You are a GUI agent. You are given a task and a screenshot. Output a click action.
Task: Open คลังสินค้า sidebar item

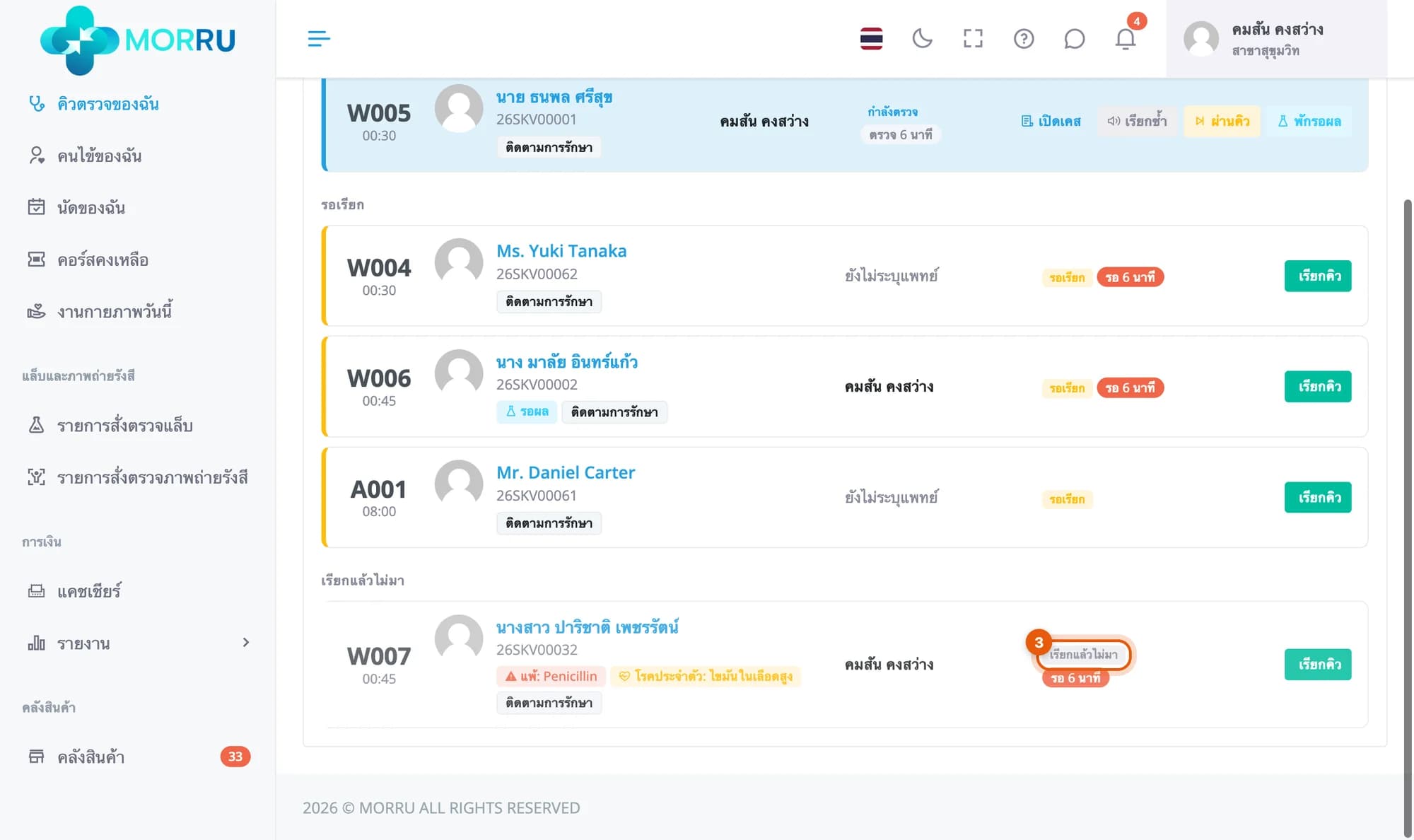tap(90, 757)
